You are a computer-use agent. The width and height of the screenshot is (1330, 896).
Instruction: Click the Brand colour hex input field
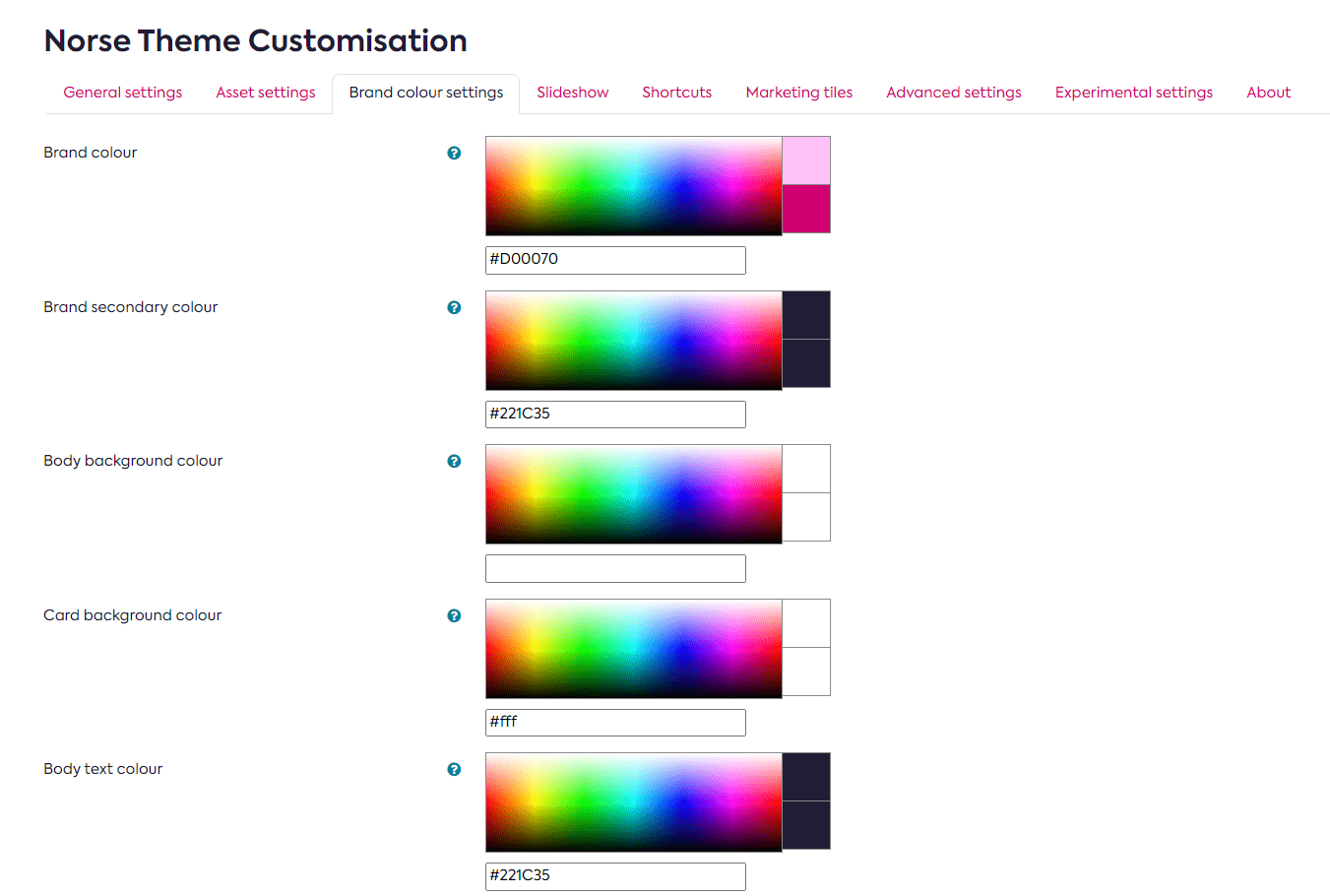click(615, 260)
